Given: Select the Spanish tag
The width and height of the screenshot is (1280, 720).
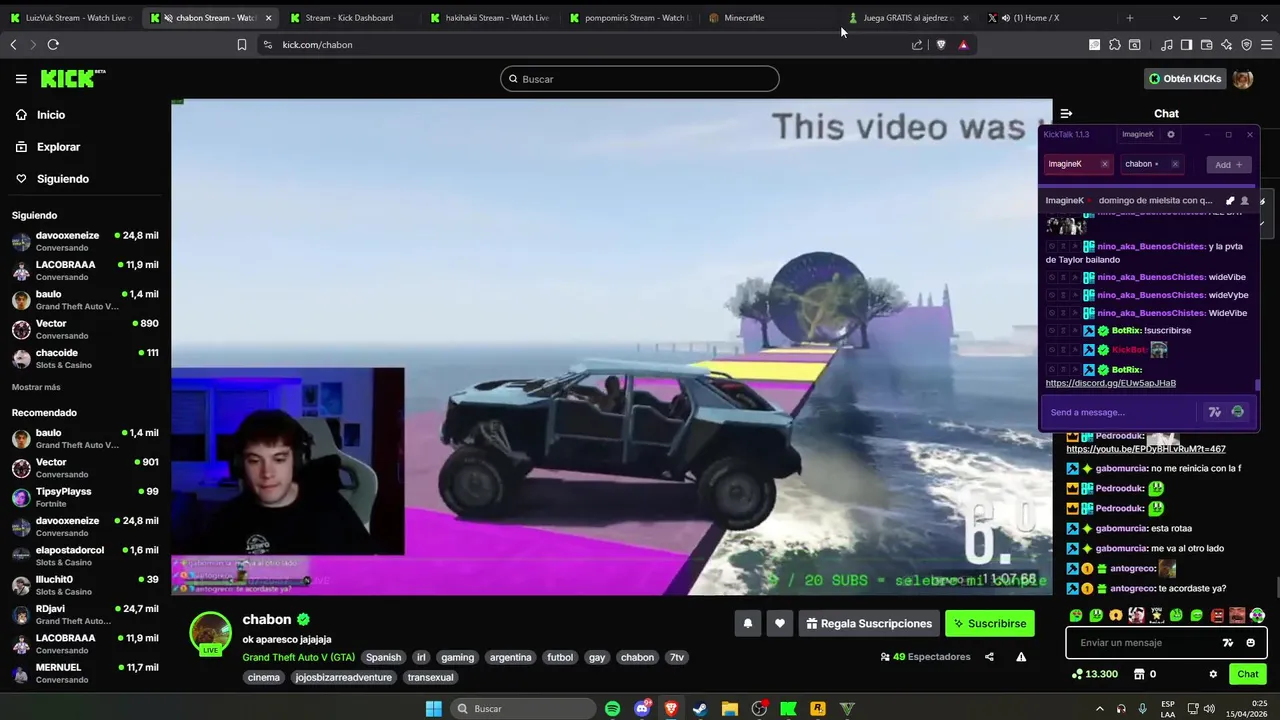Looking at the screenshot, I should click(383, 657).
